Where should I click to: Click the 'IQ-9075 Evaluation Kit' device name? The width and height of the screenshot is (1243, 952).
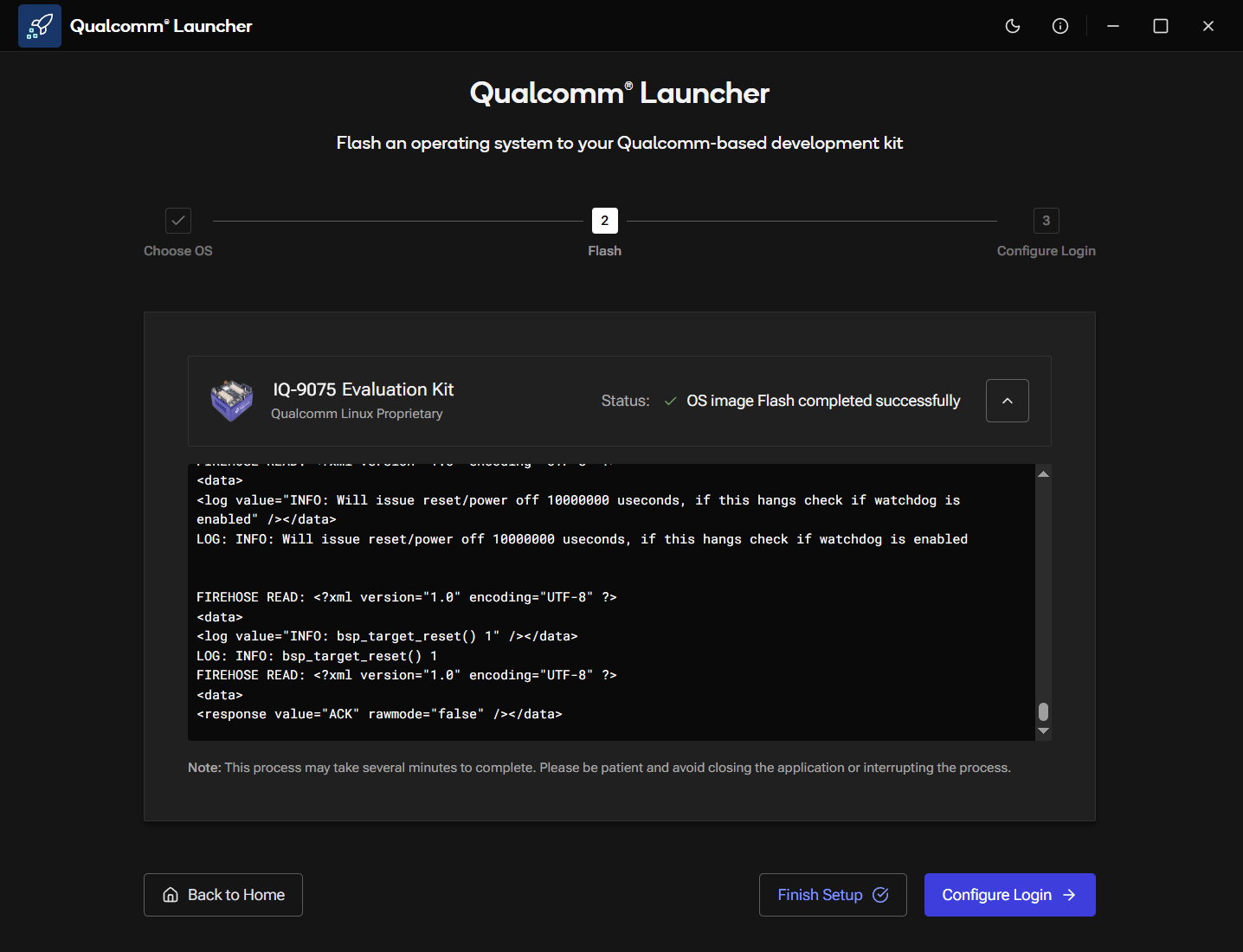tap(364, 389)
